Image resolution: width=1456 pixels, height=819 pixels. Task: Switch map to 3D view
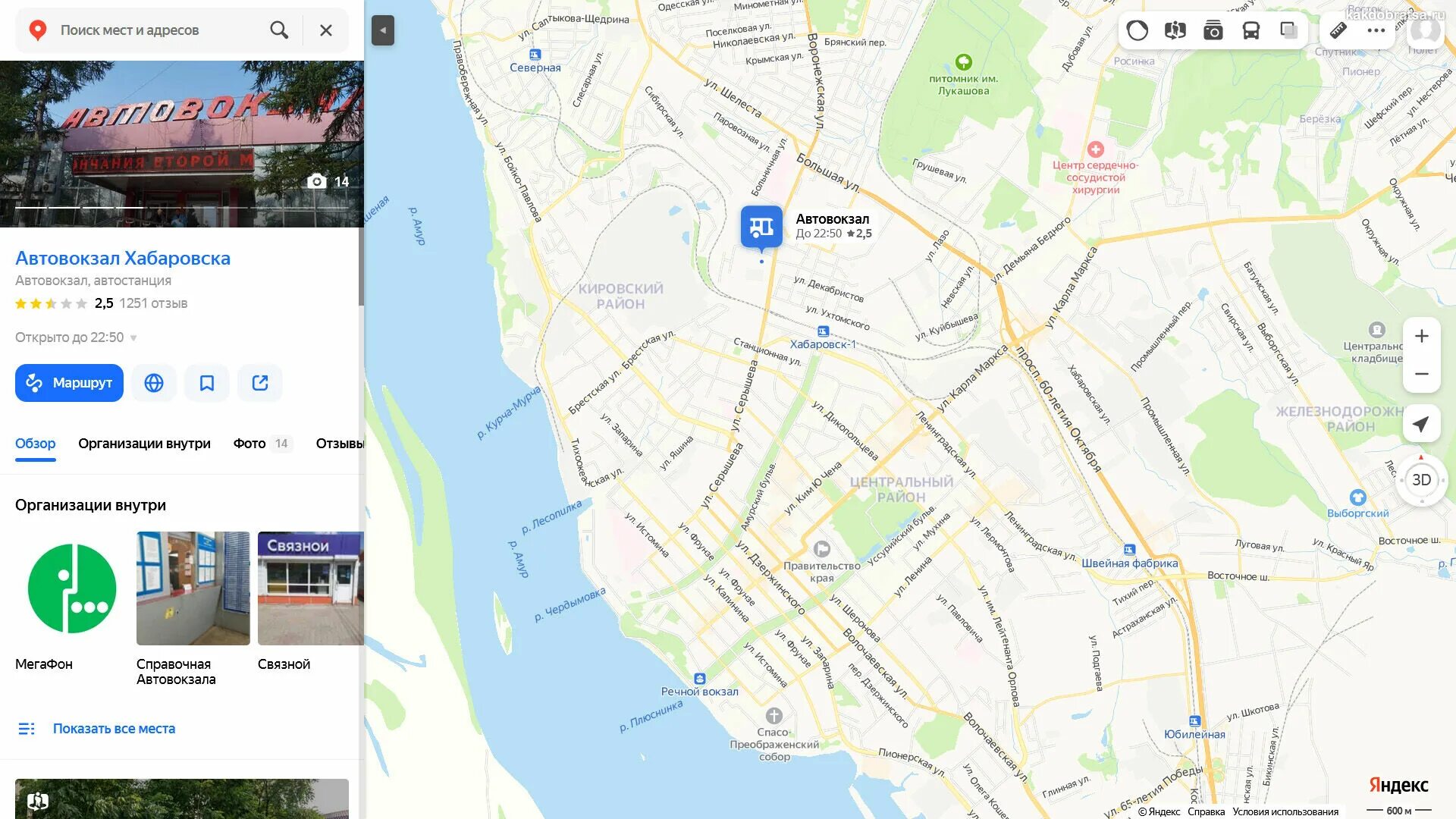pos(1422,480)
